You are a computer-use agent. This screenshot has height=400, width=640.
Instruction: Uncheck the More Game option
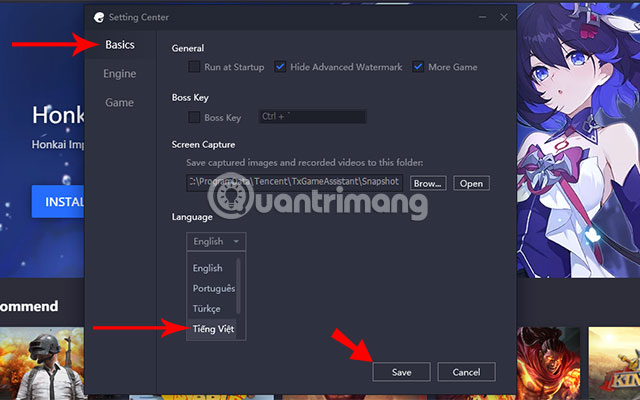[418, 67]
